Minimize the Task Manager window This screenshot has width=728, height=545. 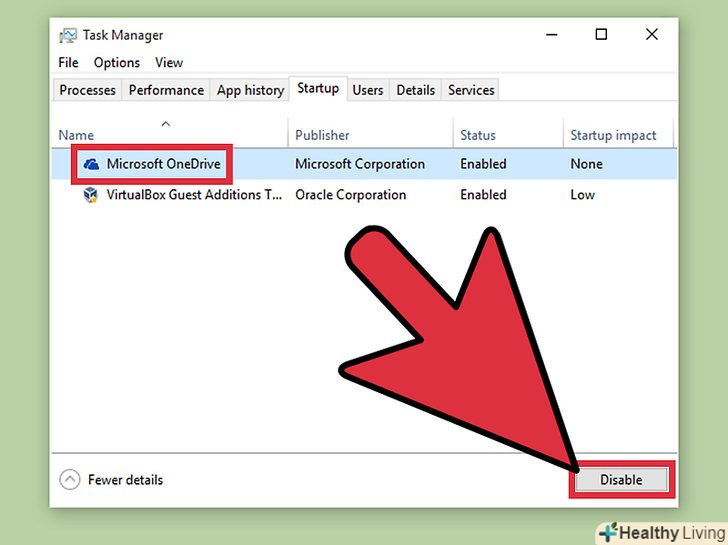(x=552, y=35)
